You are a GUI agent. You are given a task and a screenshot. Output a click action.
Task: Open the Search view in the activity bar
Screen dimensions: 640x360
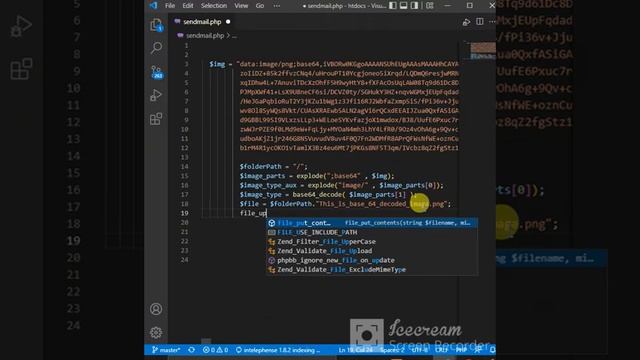pos(156,48)
